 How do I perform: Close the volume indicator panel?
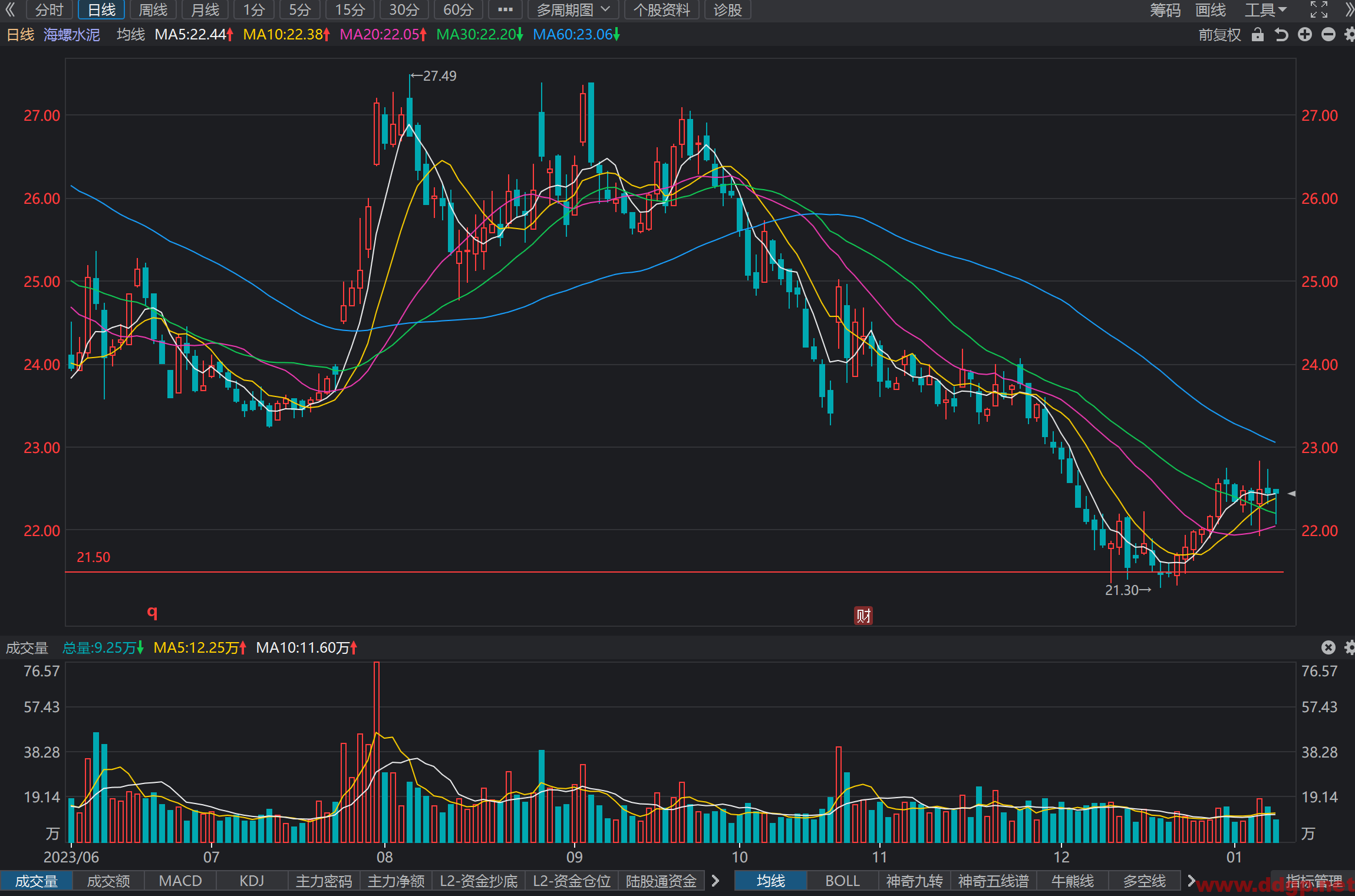1328,647
